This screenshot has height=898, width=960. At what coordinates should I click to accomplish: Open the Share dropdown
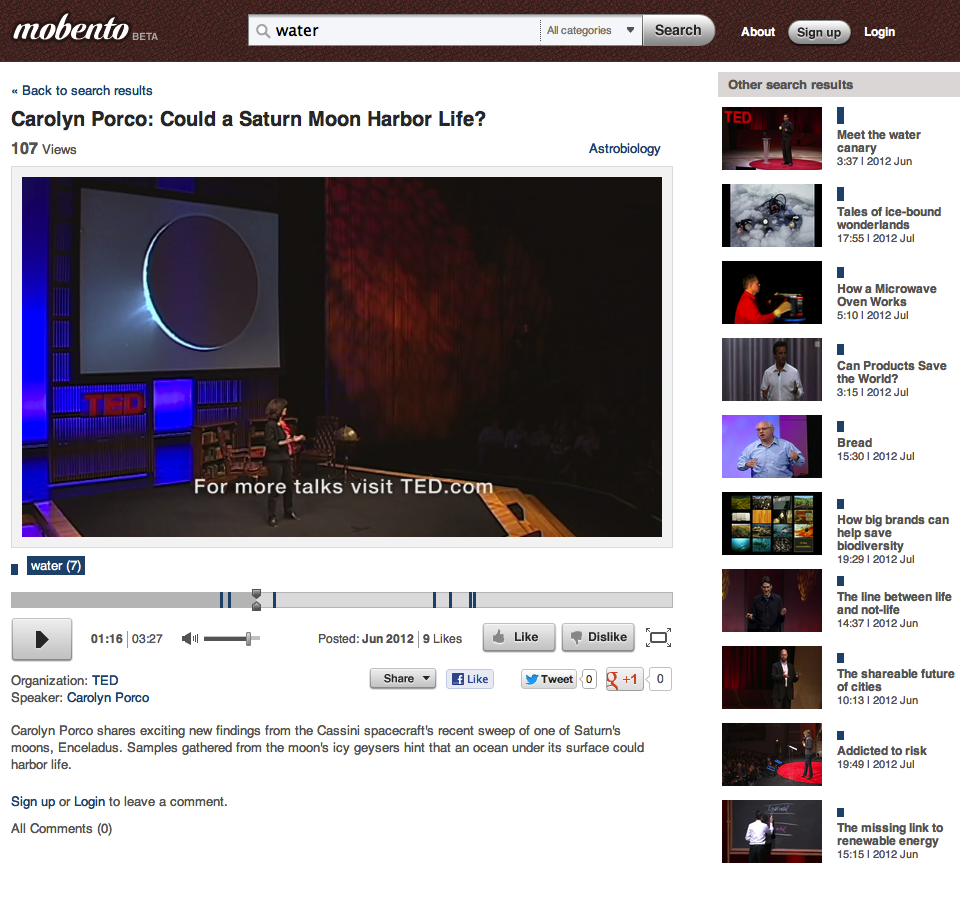coord(403,678)
